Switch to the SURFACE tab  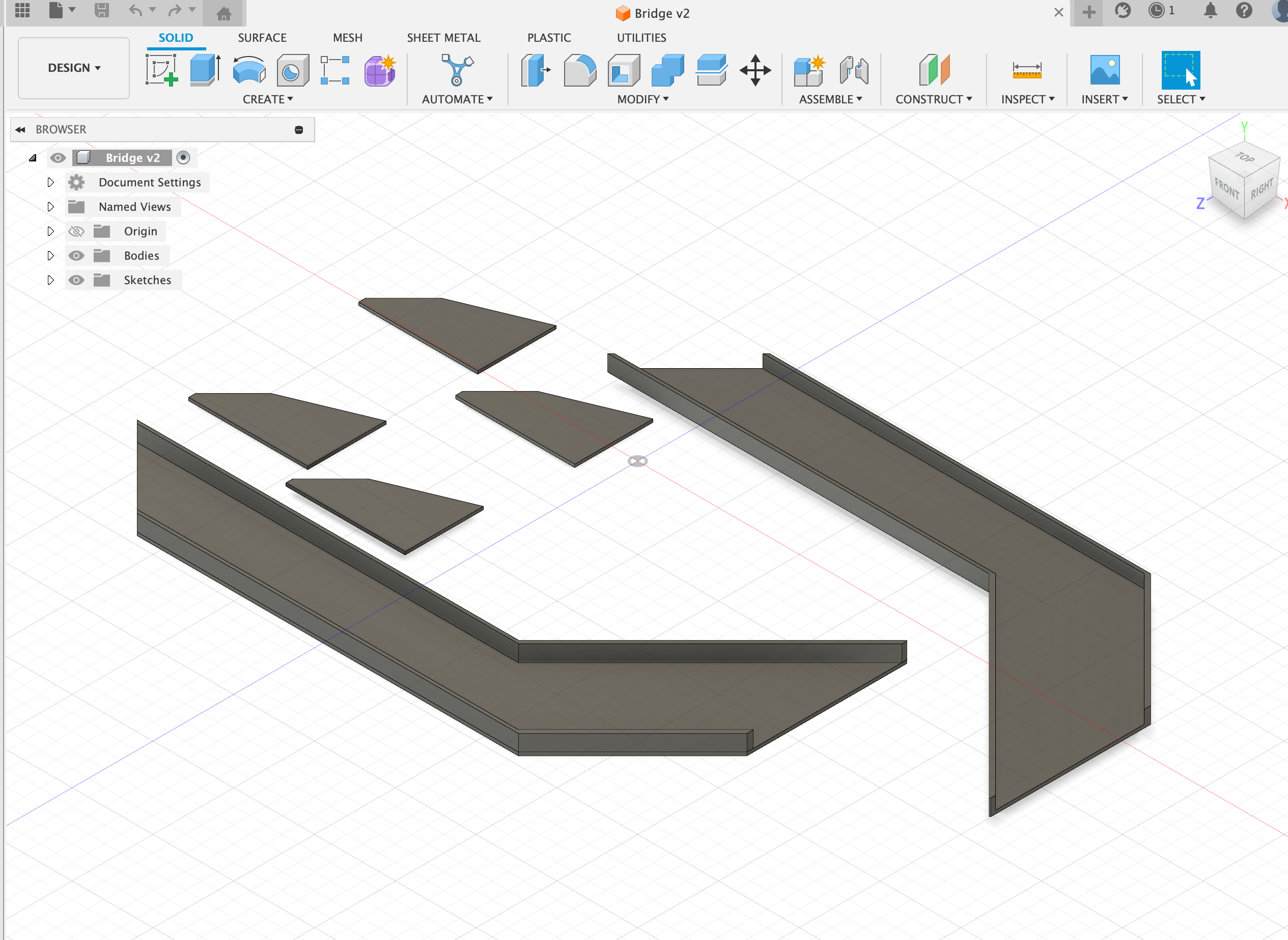(262, 38)
